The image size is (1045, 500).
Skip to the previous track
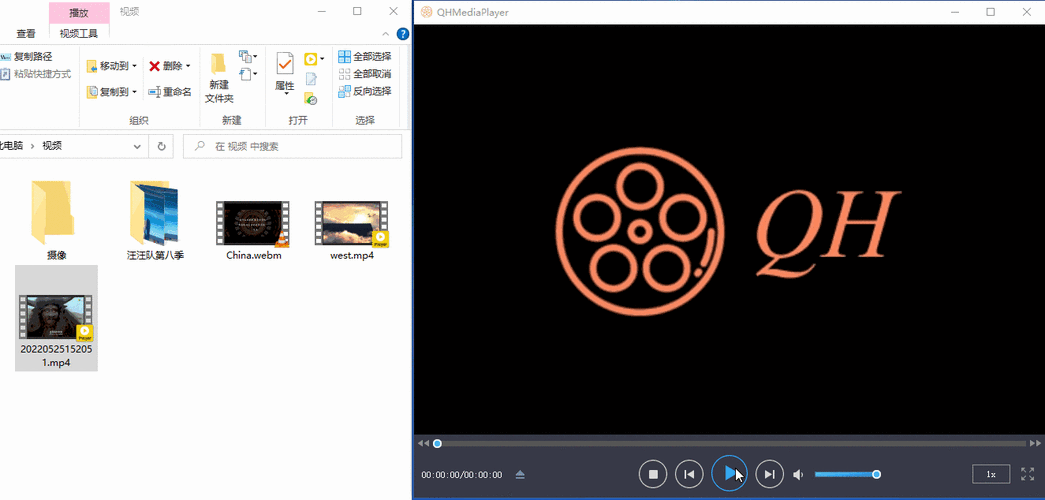point(689,474)
